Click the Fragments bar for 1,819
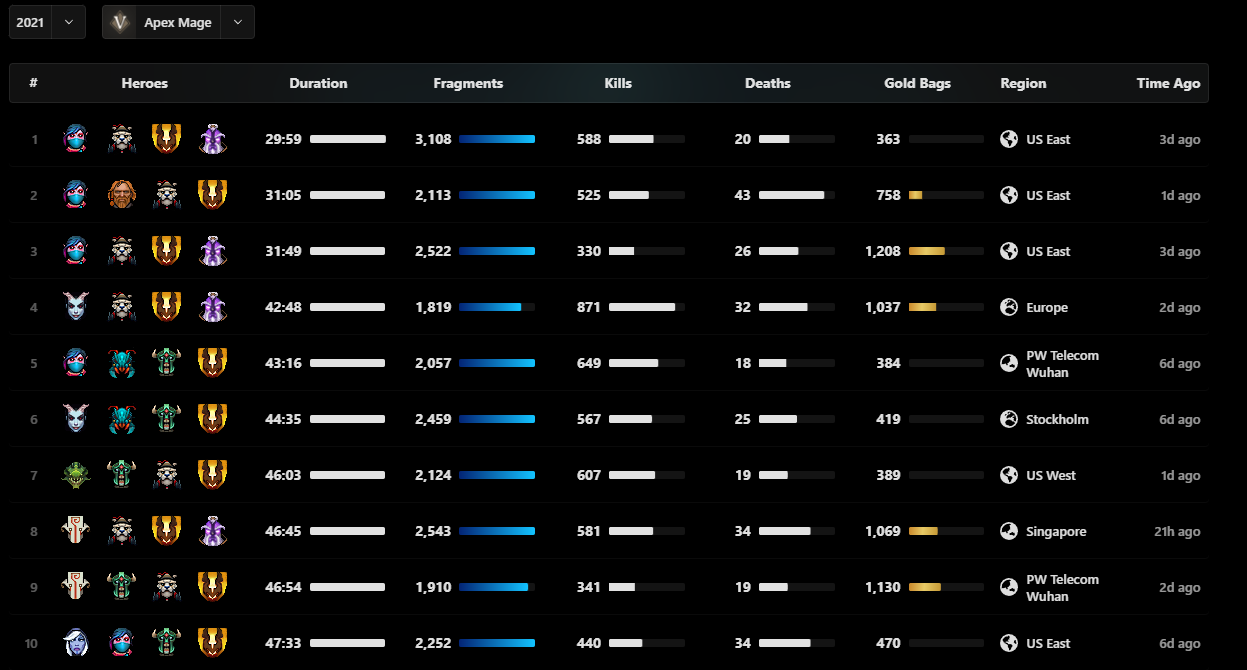 point(497,307)
